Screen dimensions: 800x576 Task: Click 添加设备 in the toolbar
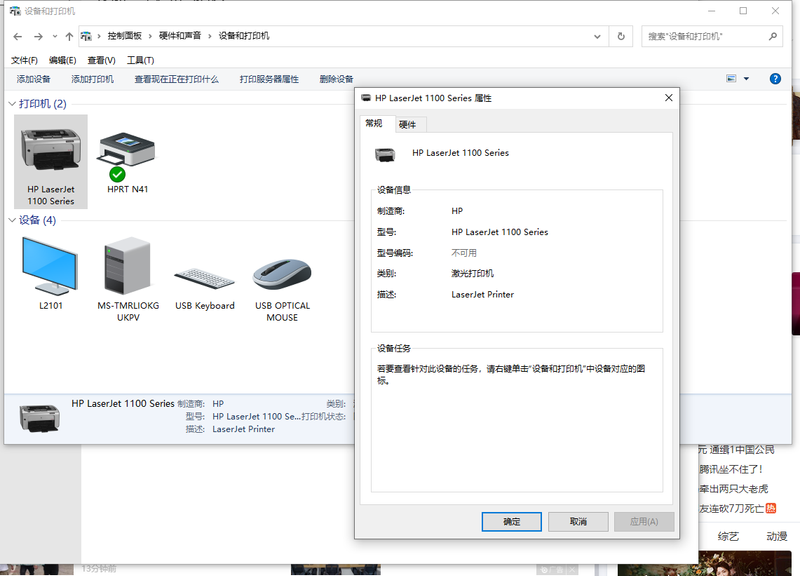click(34, 79)
